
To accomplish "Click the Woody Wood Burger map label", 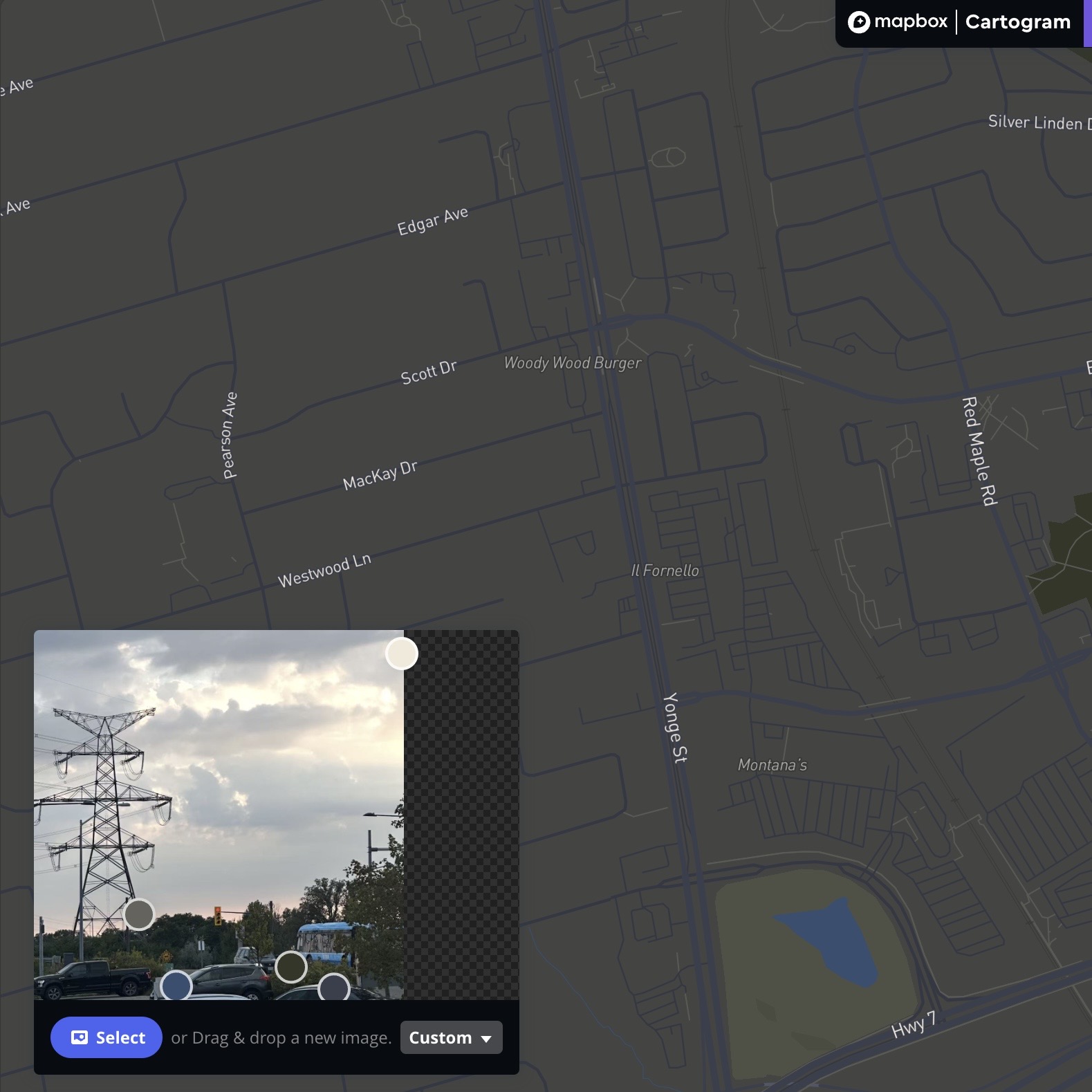I will pos(573,363).
